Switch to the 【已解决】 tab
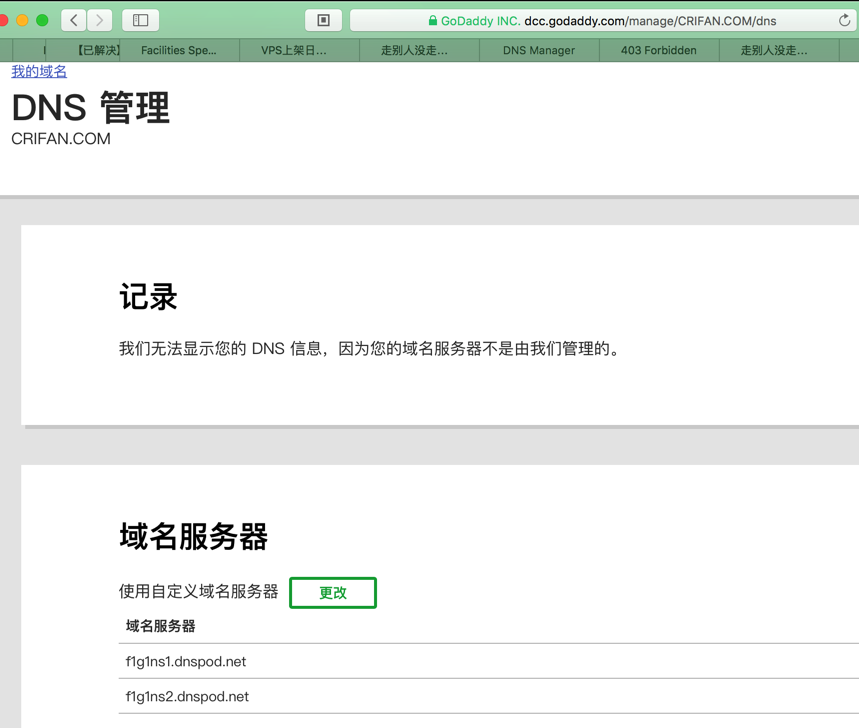The width and height of the screenshot is (859, 728). pyautogui.click(x=83, y=50)
